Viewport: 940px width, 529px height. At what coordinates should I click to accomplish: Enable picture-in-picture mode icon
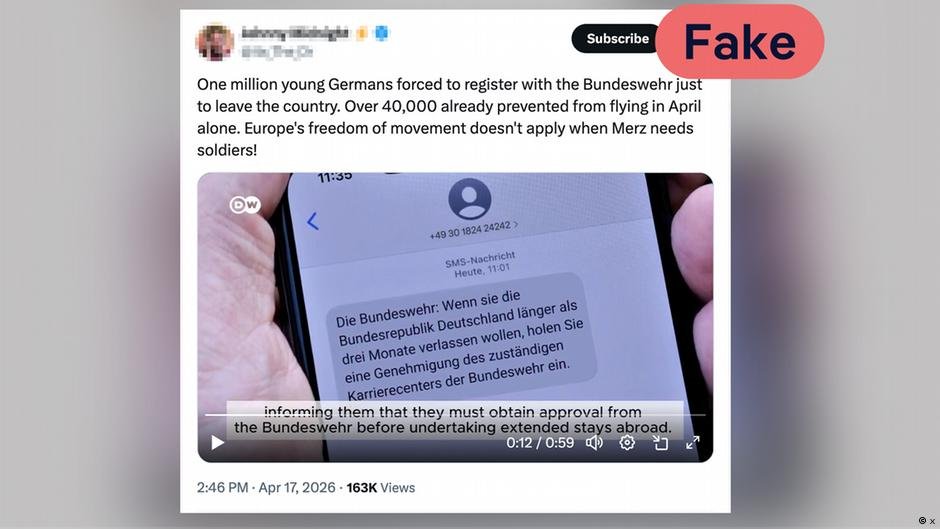click(660, 443)
